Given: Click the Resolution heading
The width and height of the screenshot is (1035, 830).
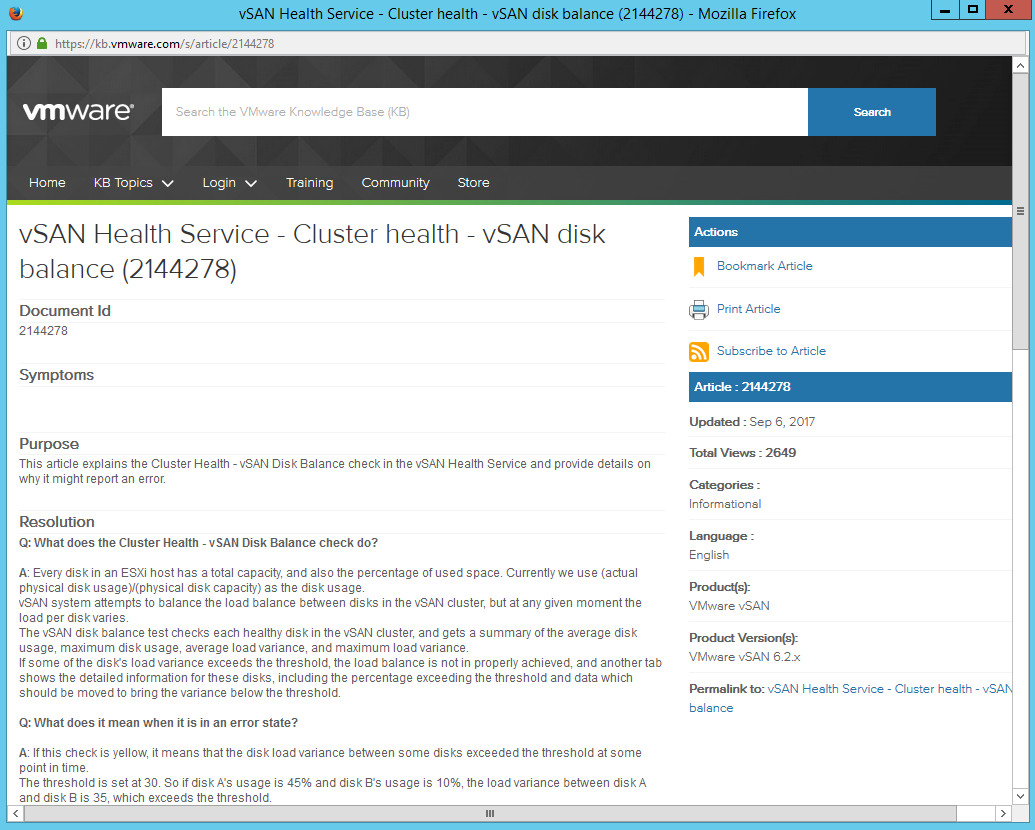Looking at the screenshot, I should pos(57,522).
